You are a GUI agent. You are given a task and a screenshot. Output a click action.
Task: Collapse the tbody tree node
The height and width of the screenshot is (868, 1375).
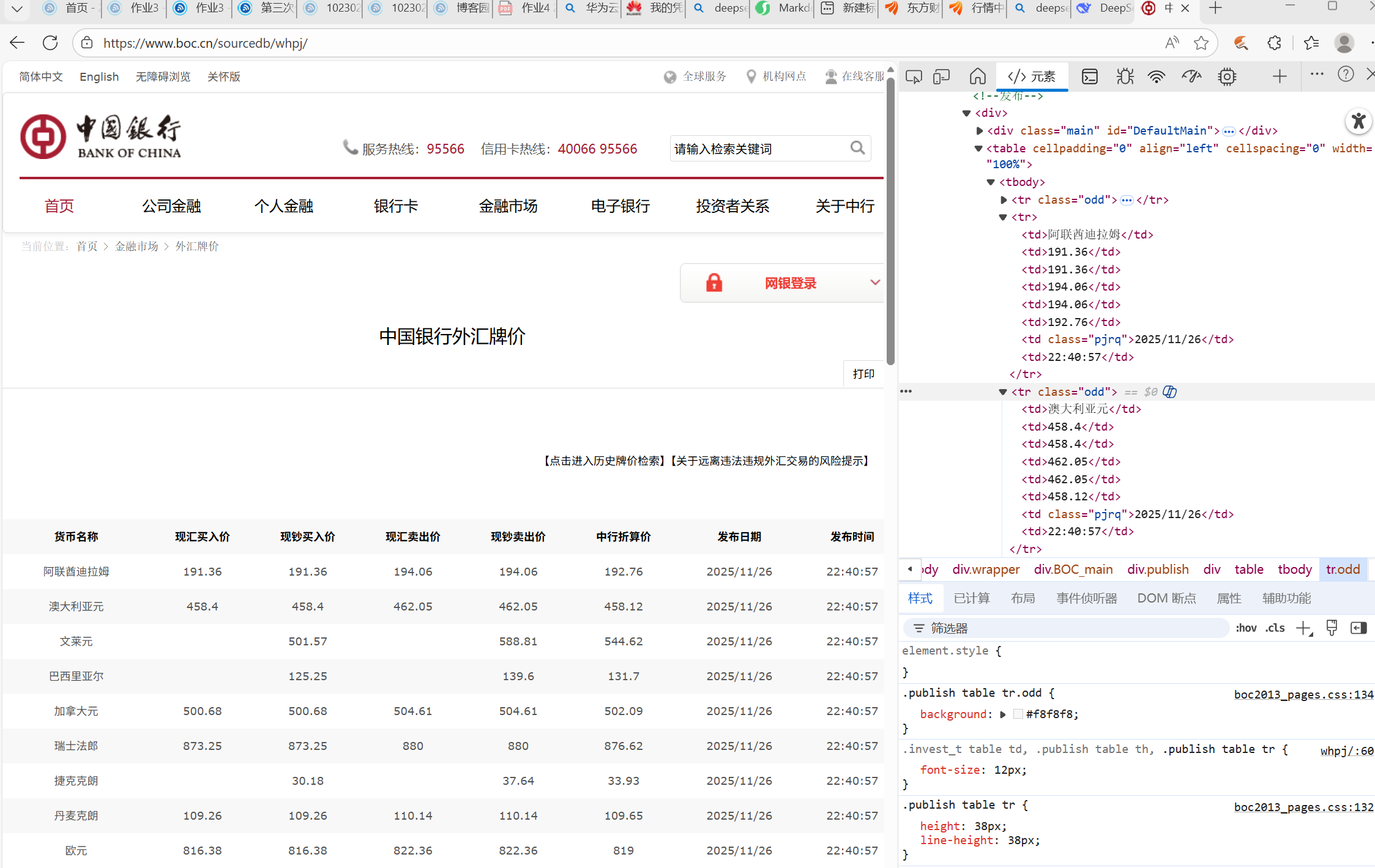pos(991,182)
